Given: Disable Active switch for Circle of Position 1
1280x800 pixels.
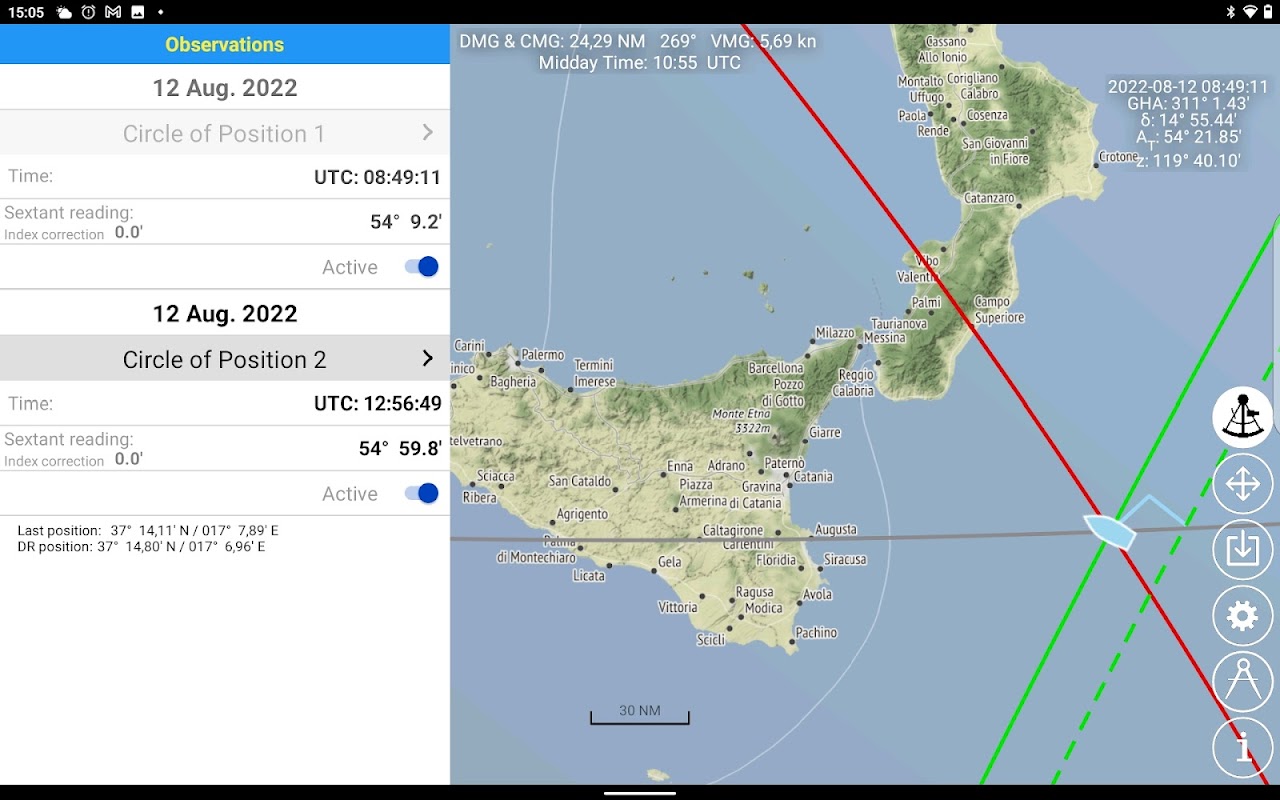Looking at the screenshot, I should 421,267.
